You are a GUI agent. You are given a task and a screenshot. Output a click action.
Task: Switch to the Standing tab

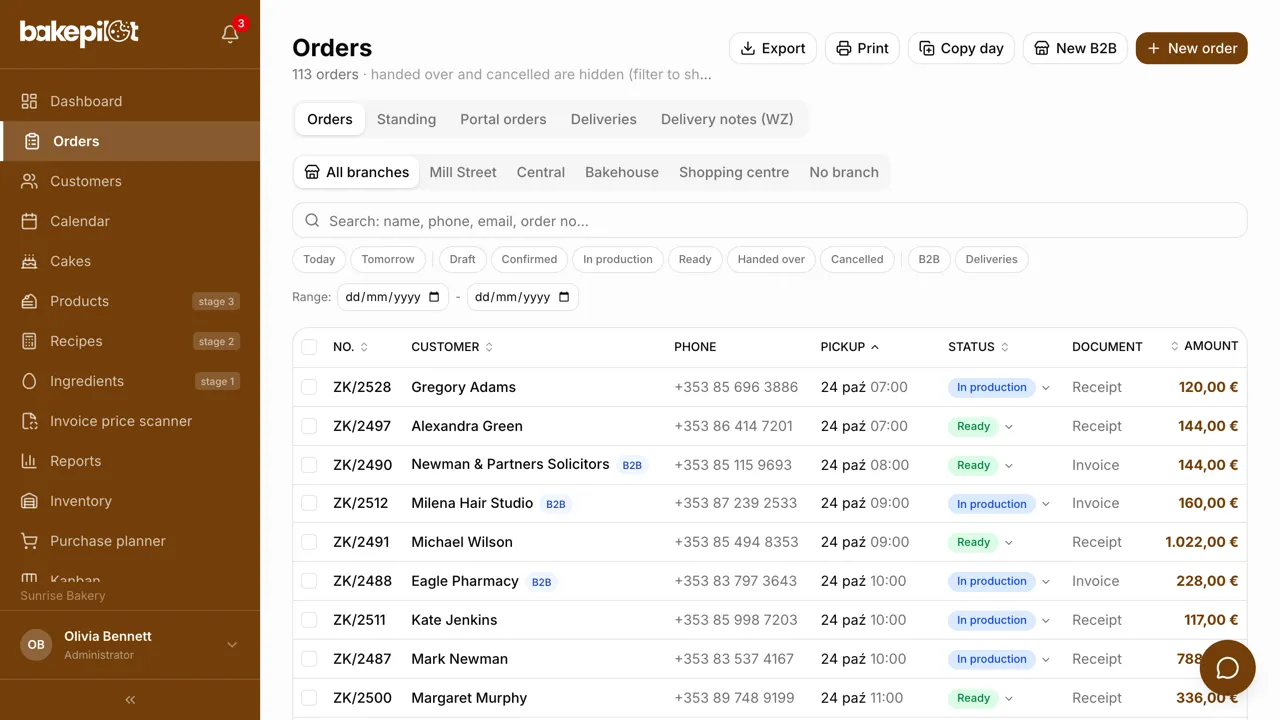(x=406, y=119)
